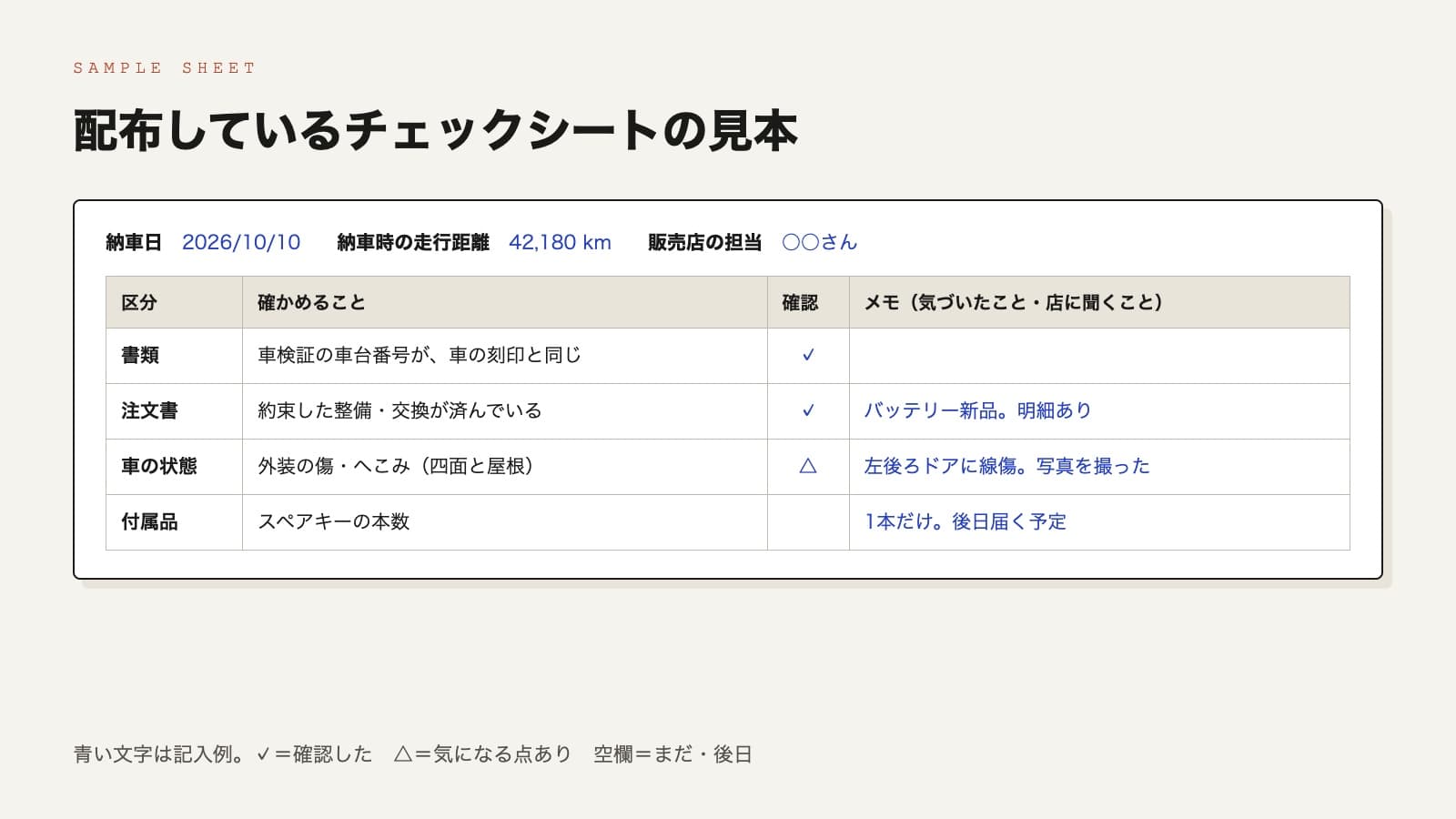Click the legend △=気になる点あり

point(482,754)
